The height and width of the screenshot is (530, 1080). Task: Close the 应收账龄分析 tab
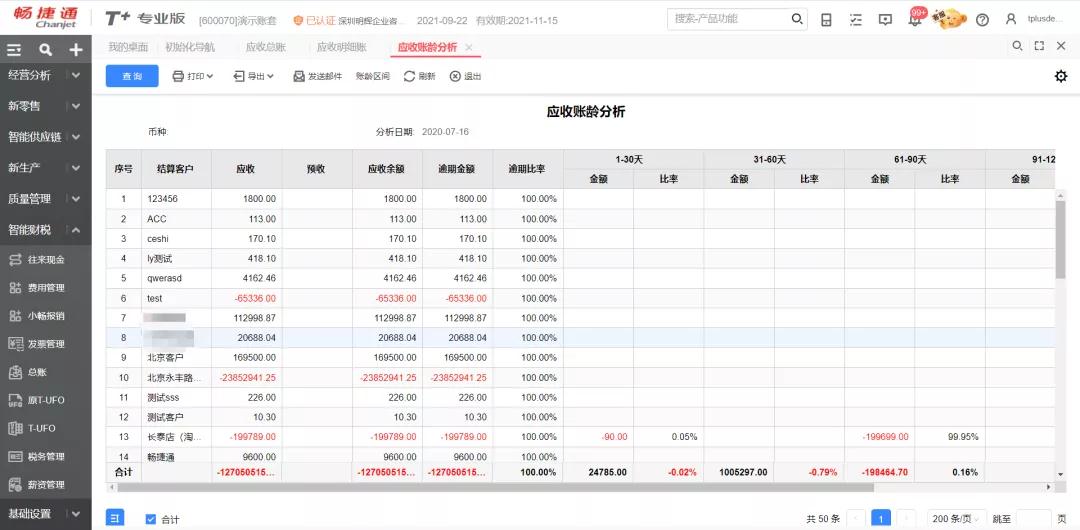(x=469, y=48)
